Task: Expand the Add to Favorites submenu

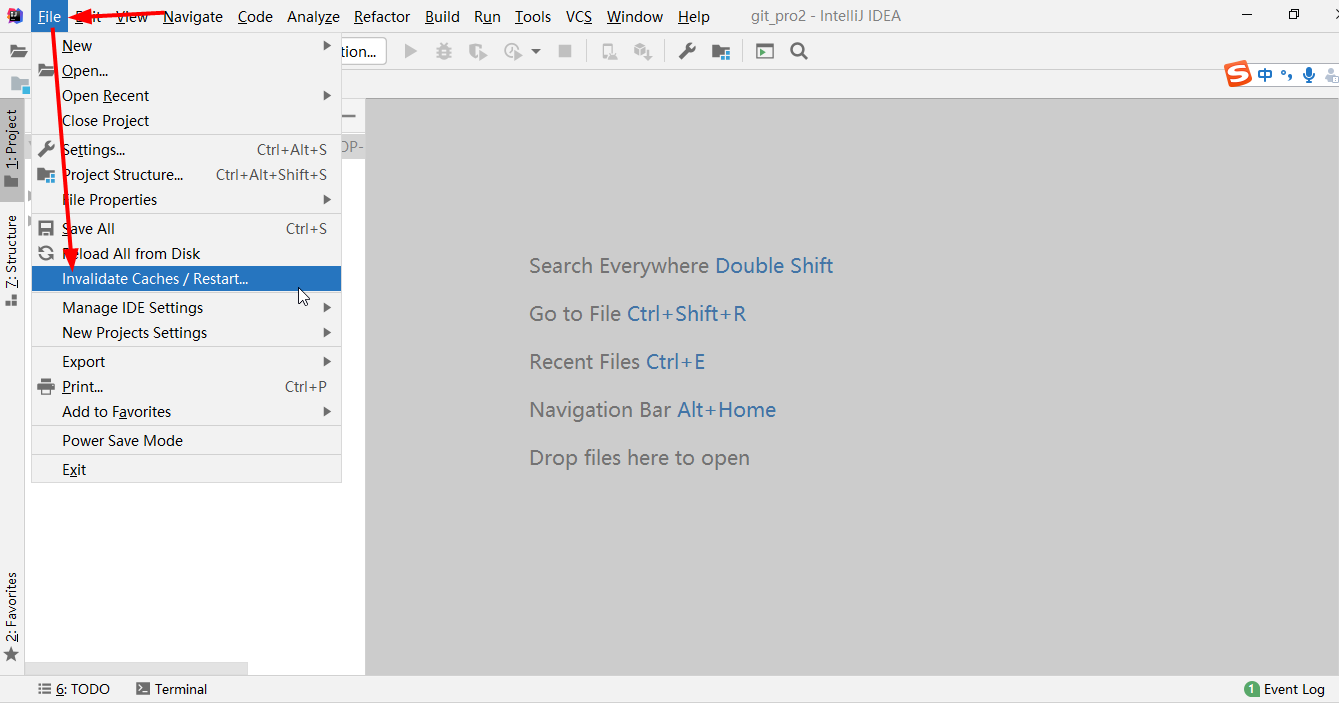Action: click(x=186, y=412)
